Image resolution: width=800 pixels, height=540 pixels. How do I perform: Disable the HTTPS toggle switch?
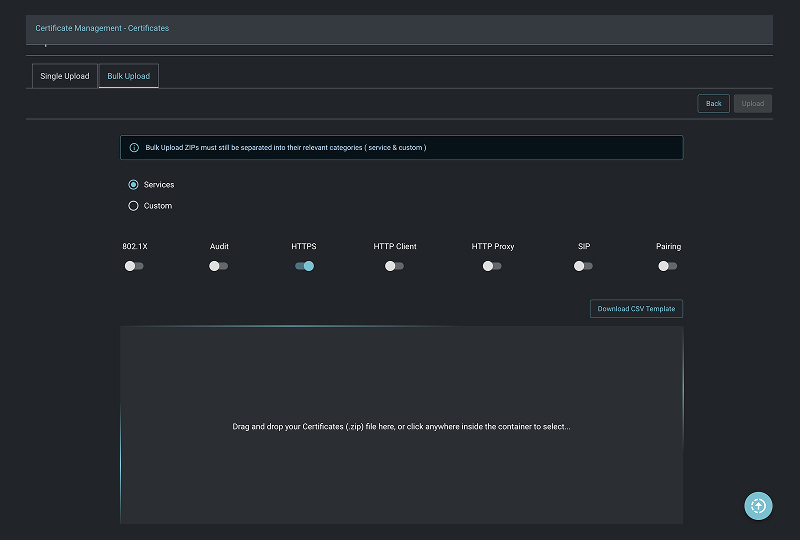(304, 266)
